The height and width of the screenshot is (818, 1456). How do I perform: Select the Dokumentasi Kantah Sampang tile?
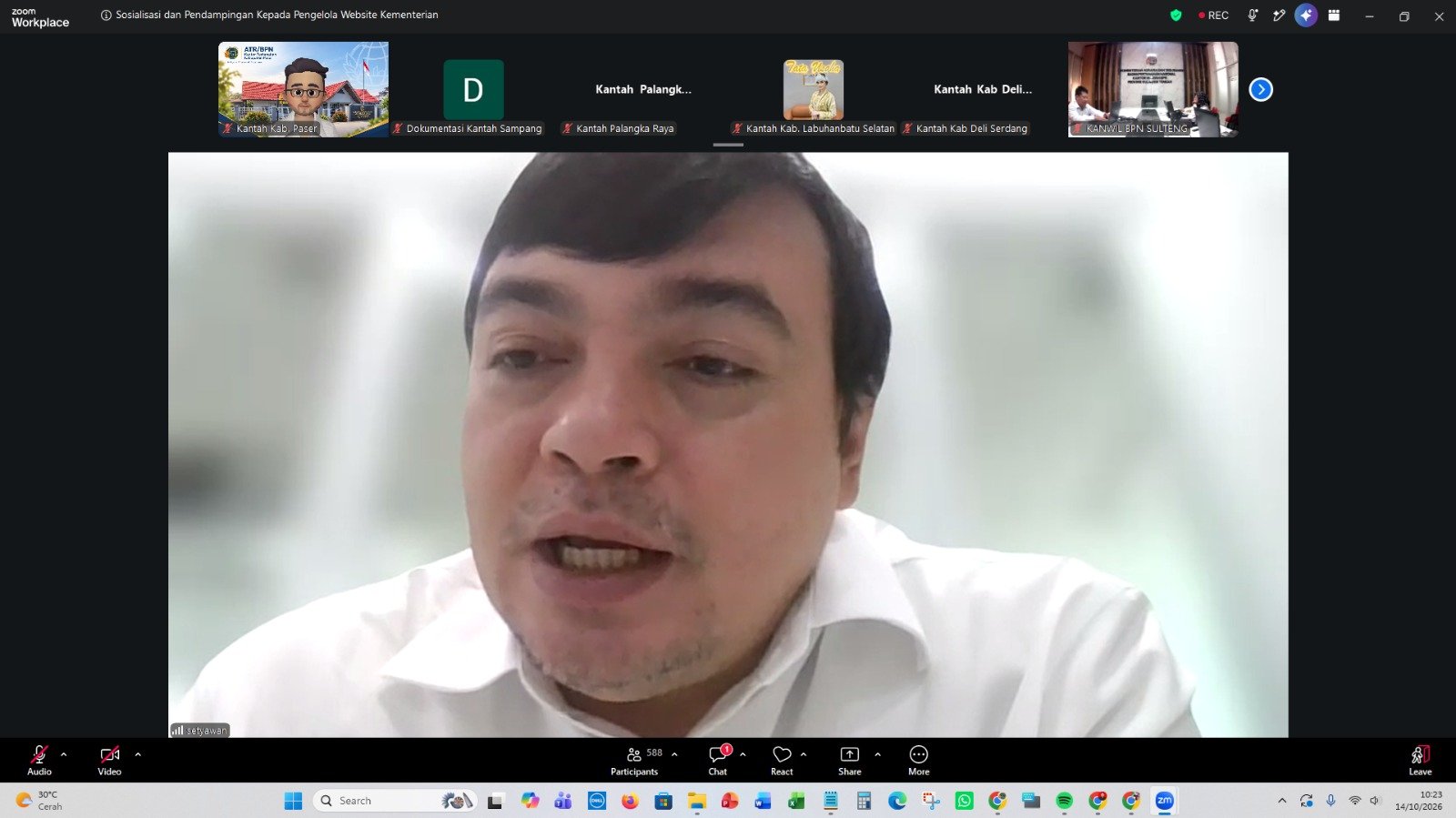473,89
